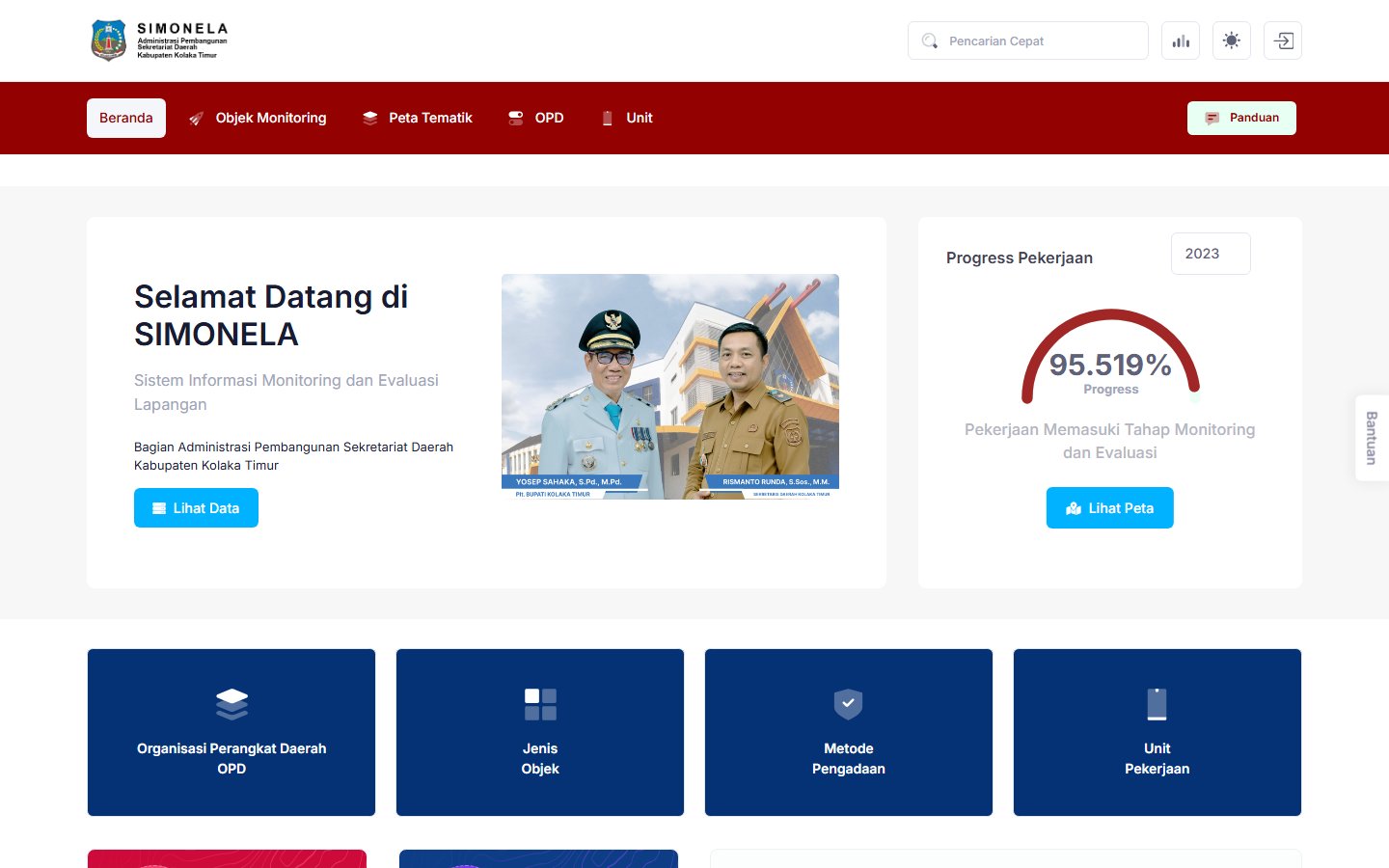The height and width of the screenshot is (868, 1389).
Task: Click the stacked layers icon on OPD card
Action: click(231, 704)
